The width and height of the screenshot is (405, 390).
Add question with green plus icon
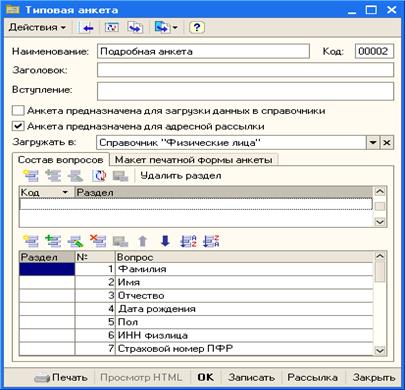point(53,241)
